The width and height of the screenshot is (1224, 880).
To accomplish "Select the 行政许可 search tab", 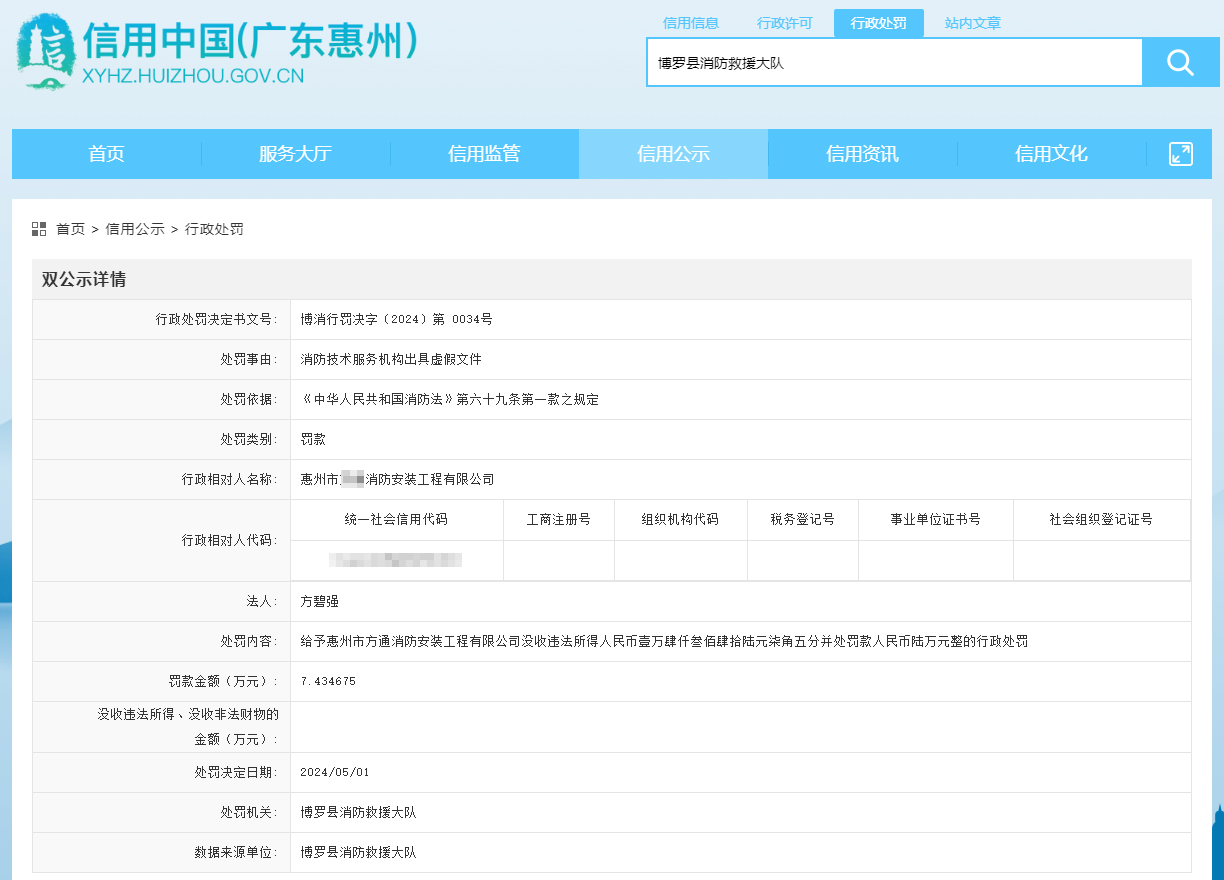I will 785,23.
